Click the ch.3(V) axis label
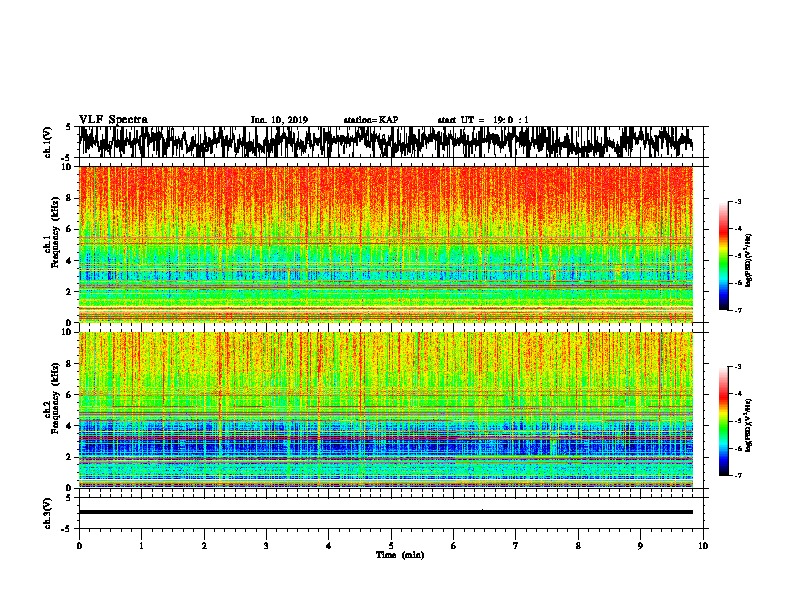Viewport: 792px width, 612px height. [48, 513]
